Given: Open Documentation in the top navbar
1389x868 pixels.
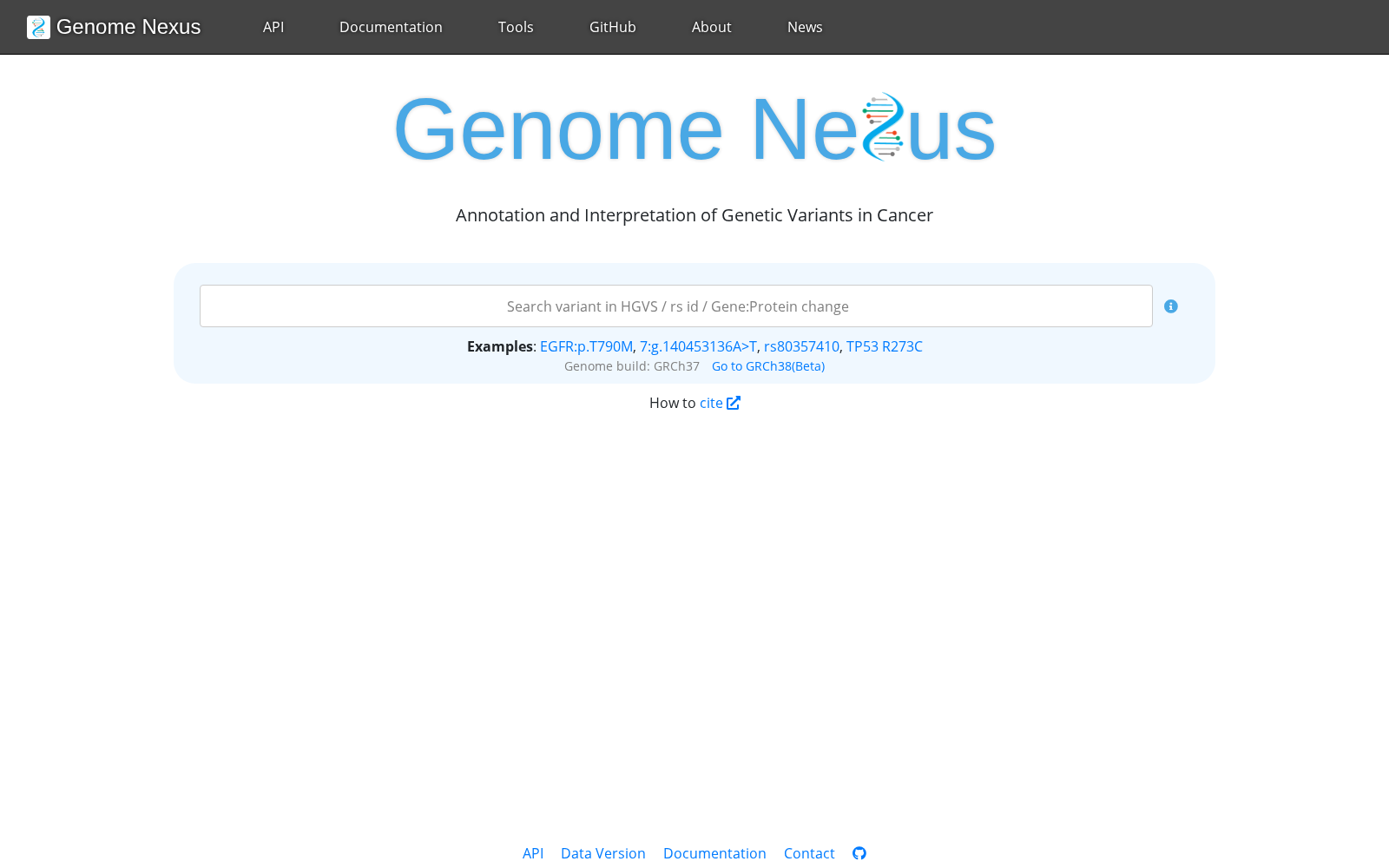Looking at the screenshot, I should point(391,27).
